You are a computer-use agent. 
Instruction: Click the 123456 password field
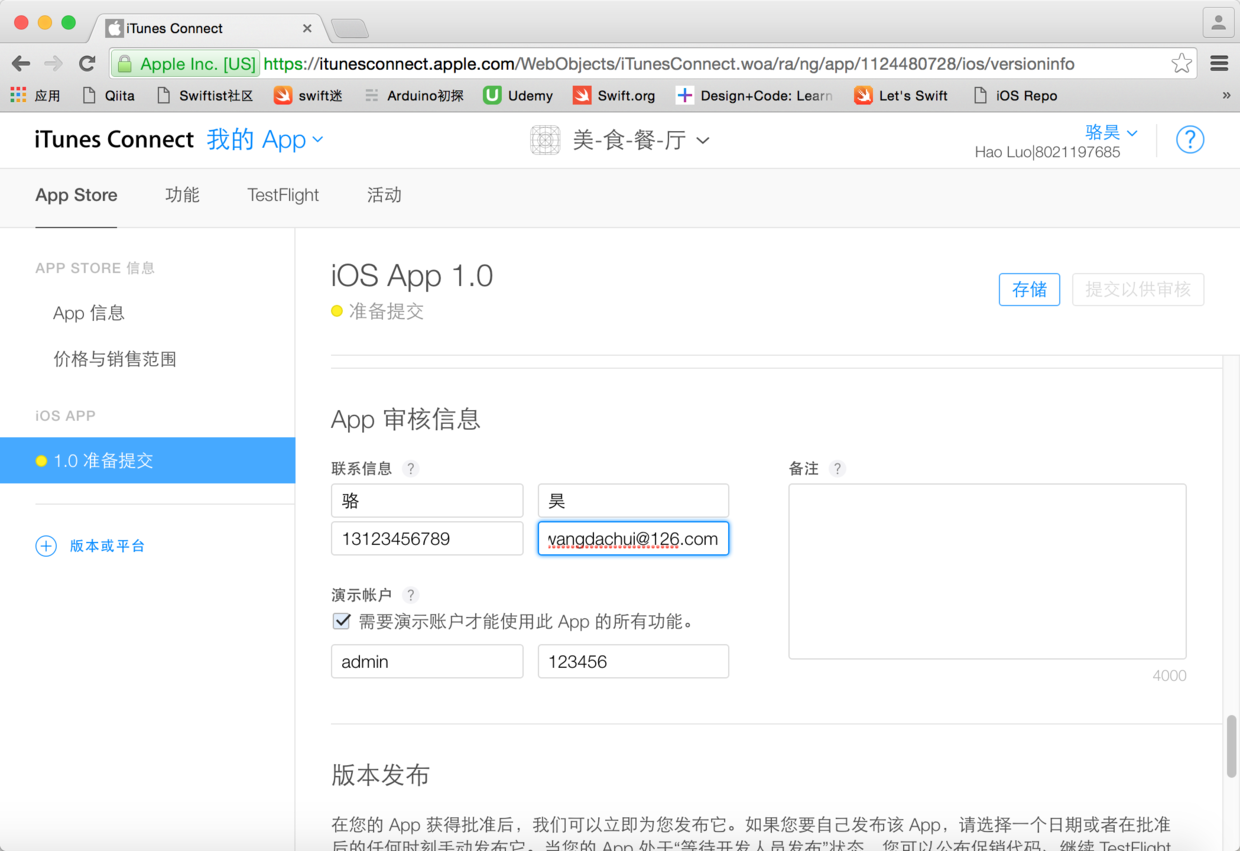(x=633, y=662)
